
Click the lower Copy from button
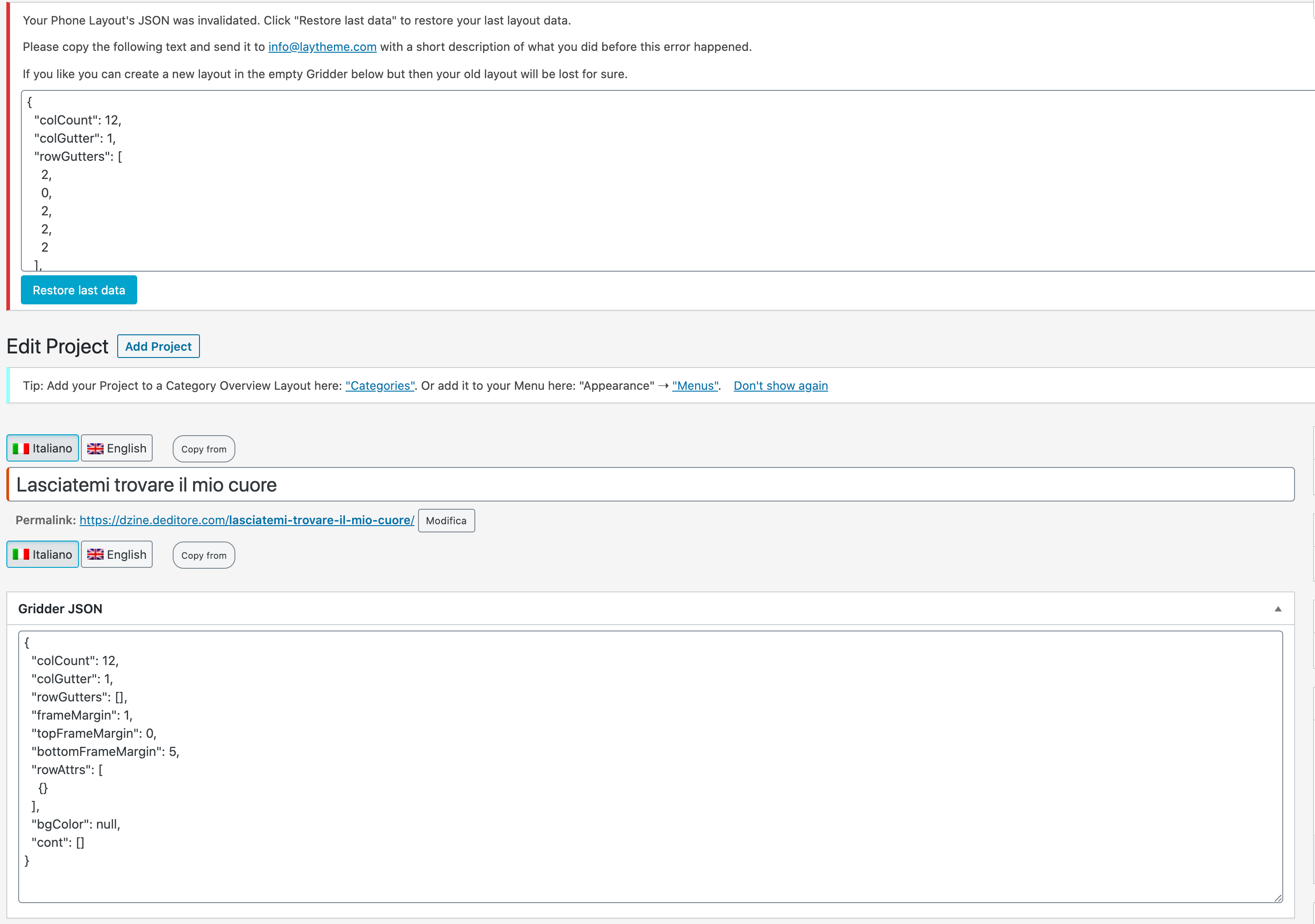coord(204,556)
